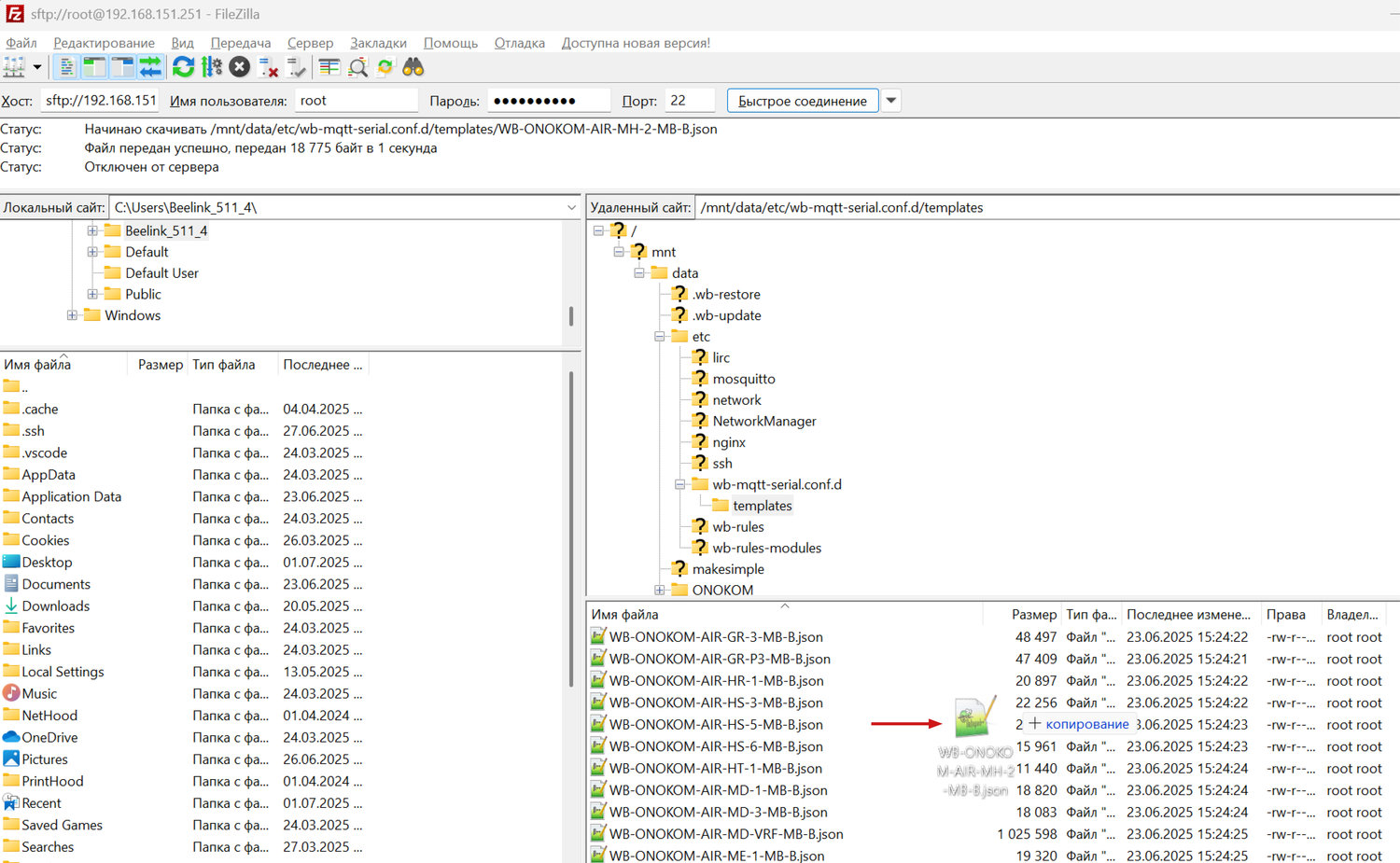Click the Recent folder icon in local list
1400x863 pixels.
pyautogui.click(x=11, y=803)
